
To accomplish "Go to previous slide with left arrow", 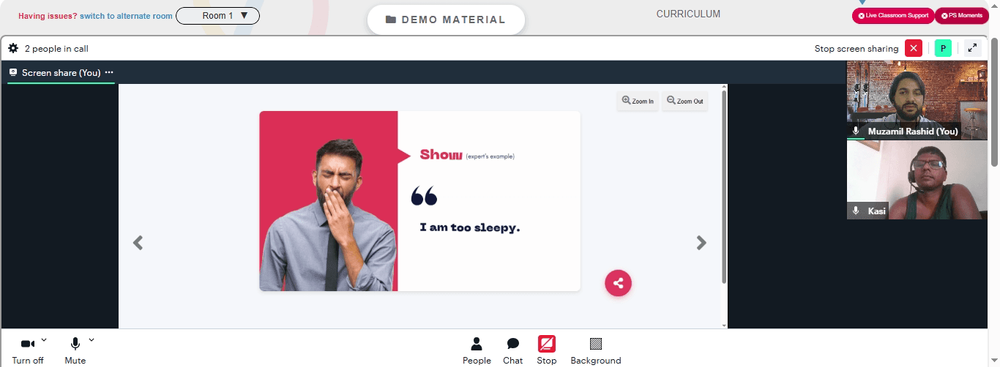I will [138, 243].
